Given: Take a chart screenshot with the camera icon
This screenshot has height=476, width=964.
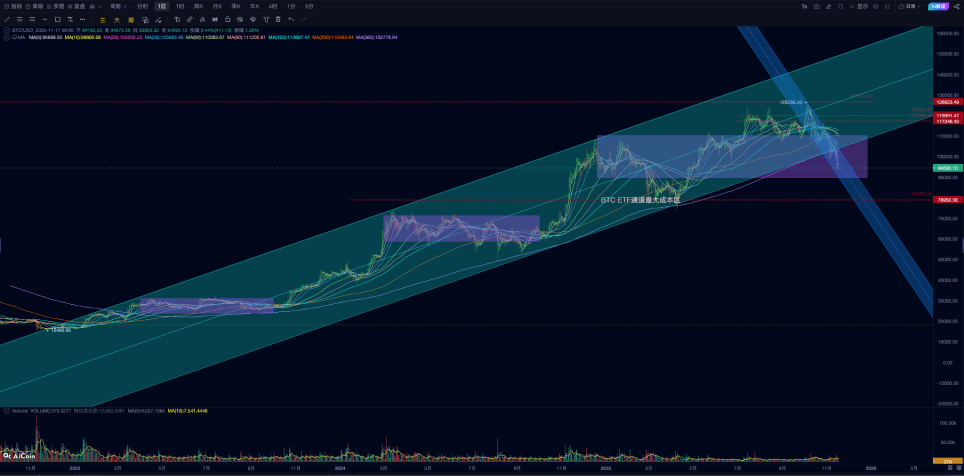Looking at the screenshot, I should pyautogui.click(x=816, y=6).
